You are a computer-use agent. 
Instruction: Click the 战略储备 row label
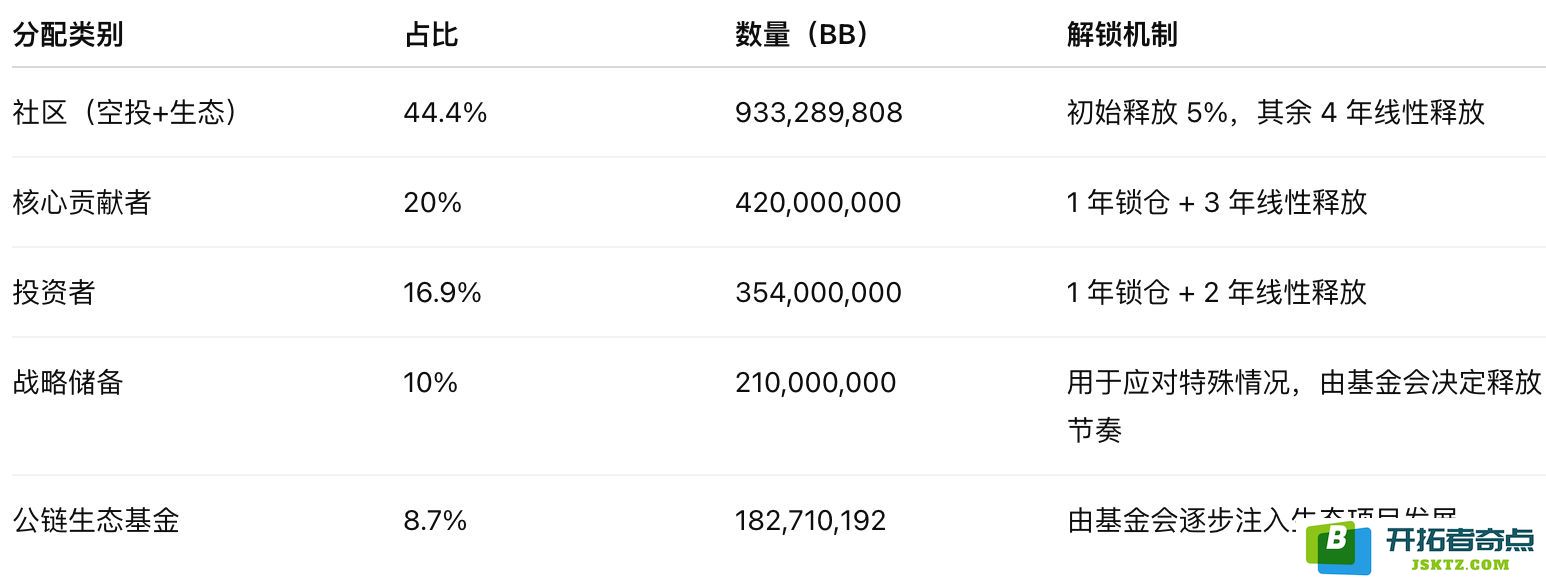tap(67, 382)
